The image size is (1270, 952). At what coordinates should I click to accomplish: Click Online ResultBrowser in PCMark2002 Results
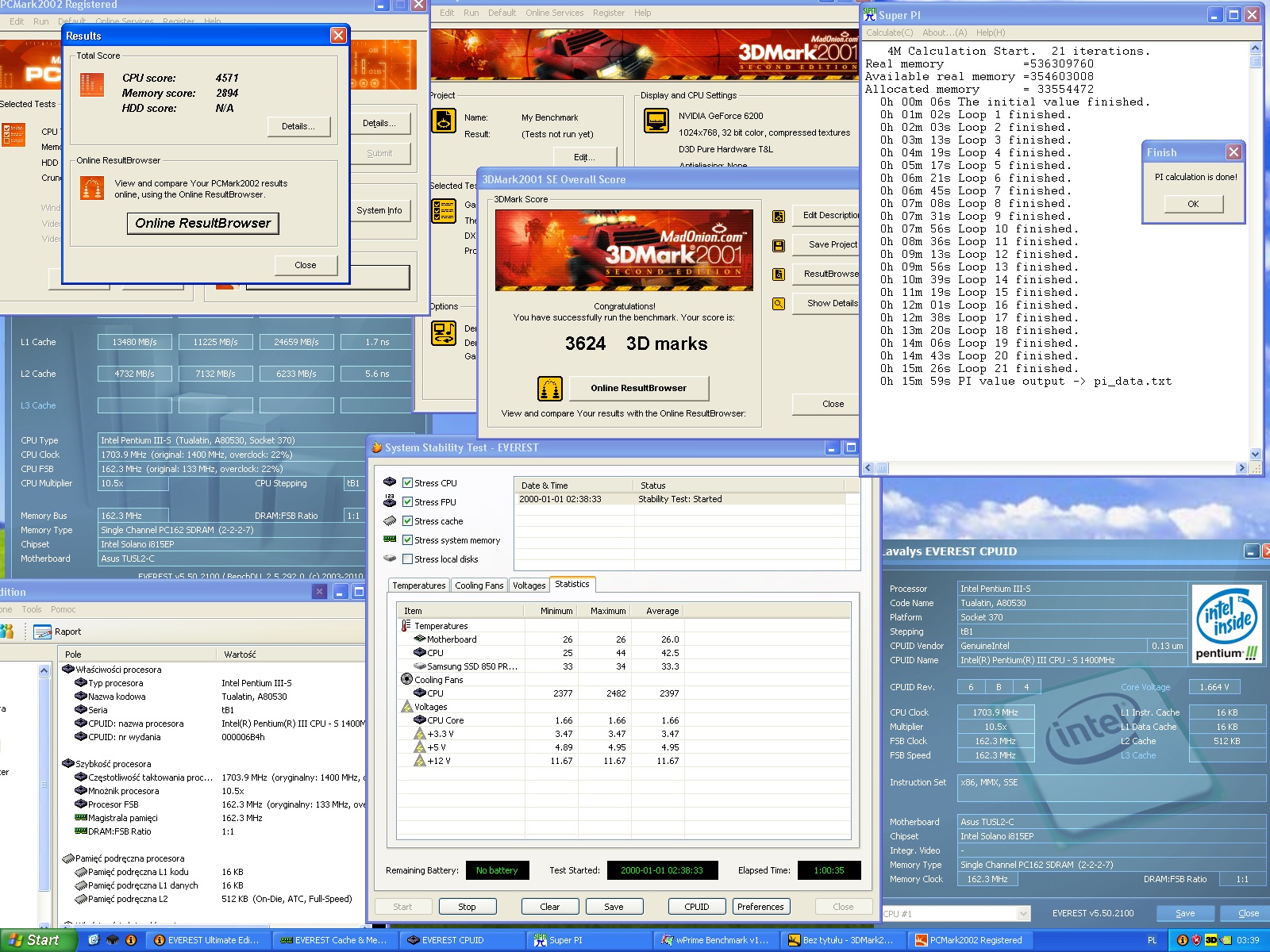click(x=203, y=223)
